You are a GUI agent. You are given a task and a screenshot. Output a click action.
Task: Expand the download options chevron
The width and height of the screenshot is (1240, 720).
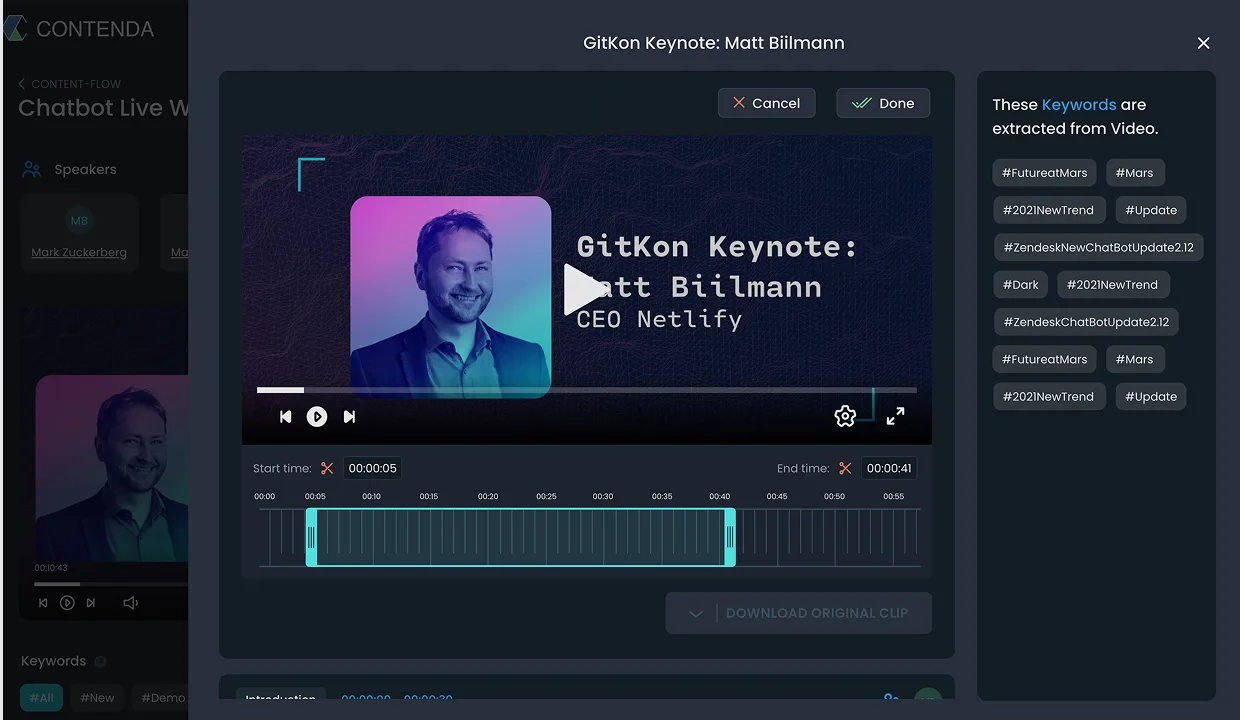(696, 613)
